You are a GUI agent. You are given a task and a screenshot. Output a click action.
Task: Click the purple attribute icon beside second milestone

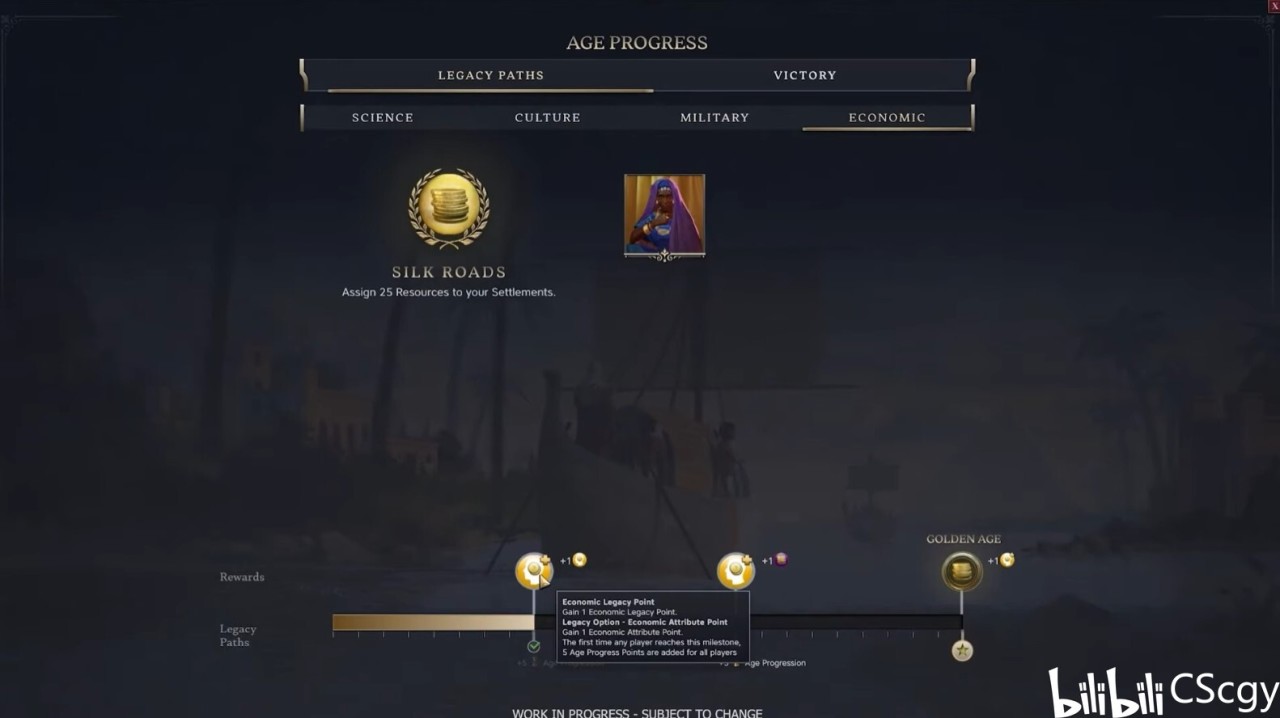pyautogui.click(x=781, y=560)
